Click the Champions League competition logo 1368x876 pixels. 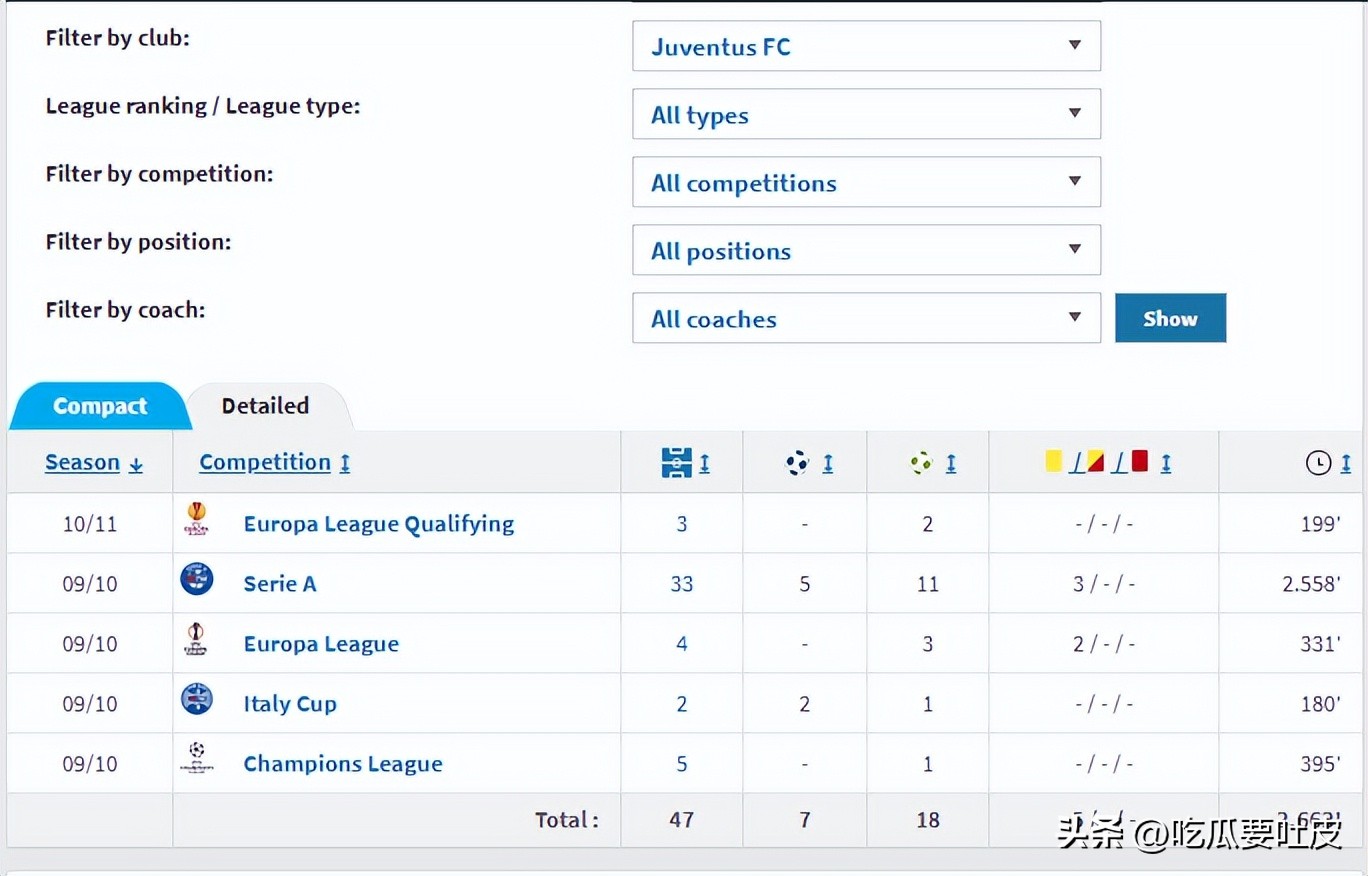point(197,757)
